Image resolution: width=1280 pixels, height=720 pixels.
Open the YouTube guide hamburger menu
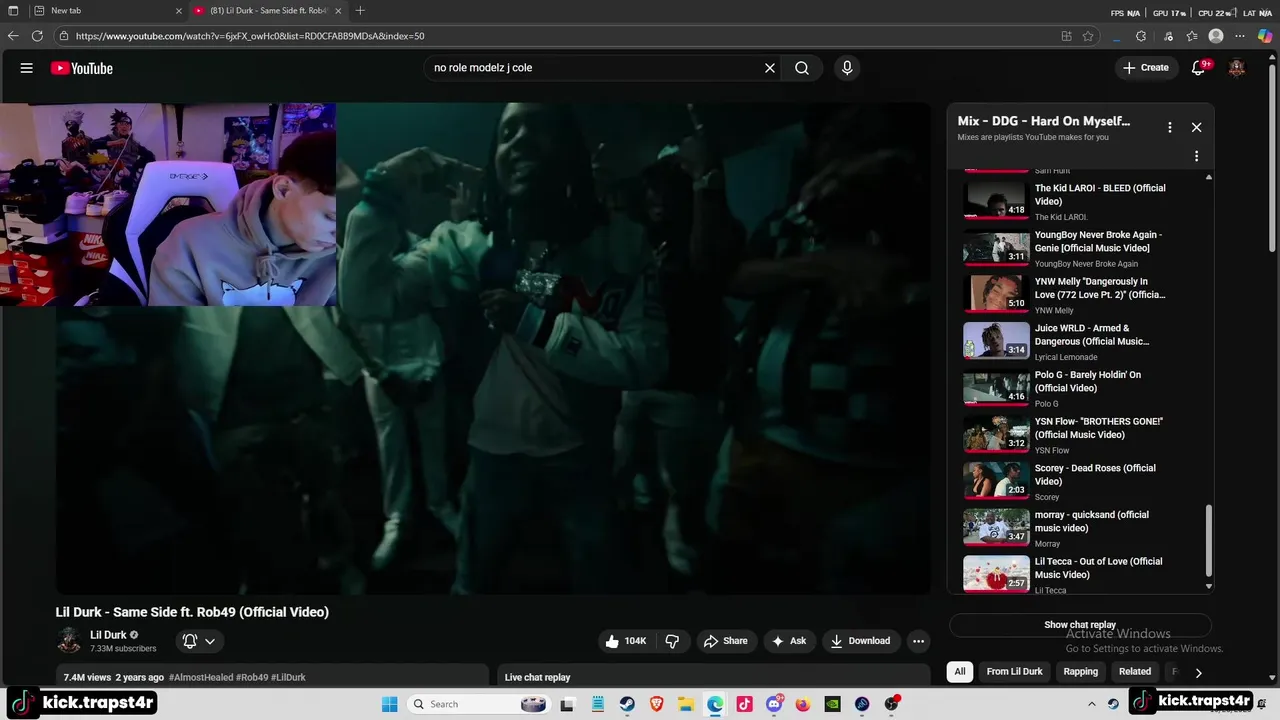[x=27, y=68]
